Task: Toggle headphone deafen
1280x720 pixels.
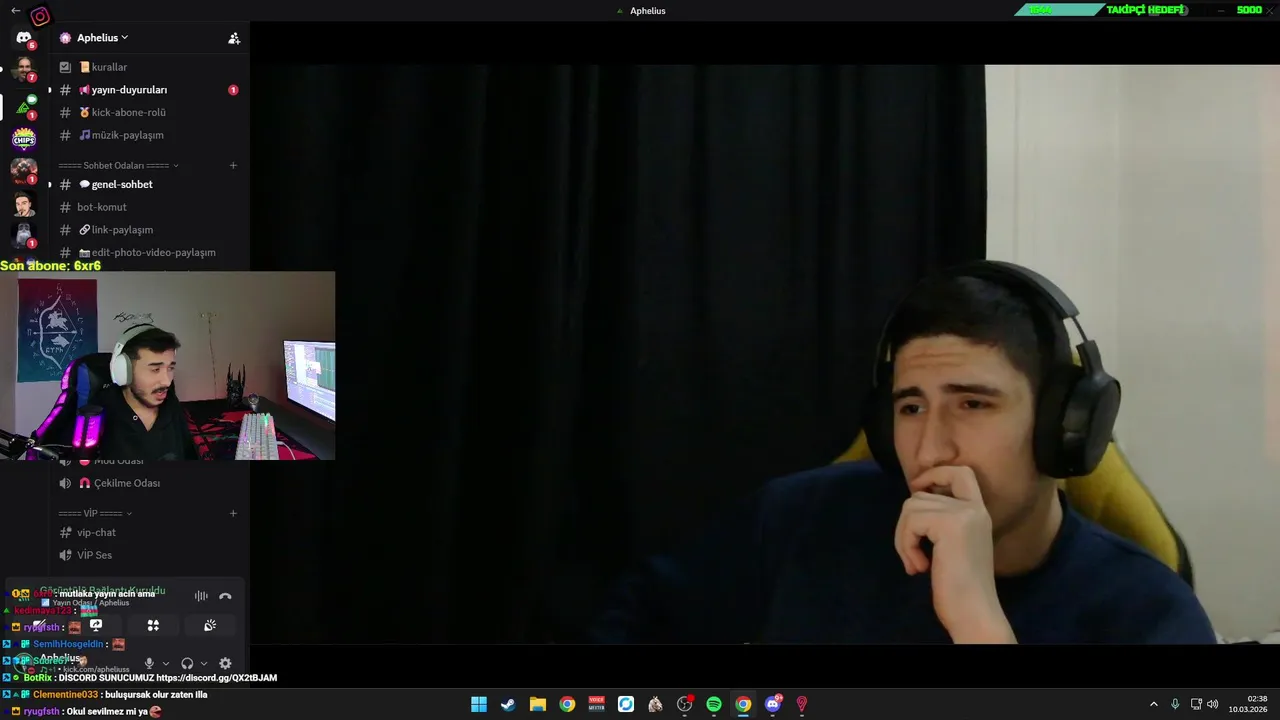Action: coord(187,663)
